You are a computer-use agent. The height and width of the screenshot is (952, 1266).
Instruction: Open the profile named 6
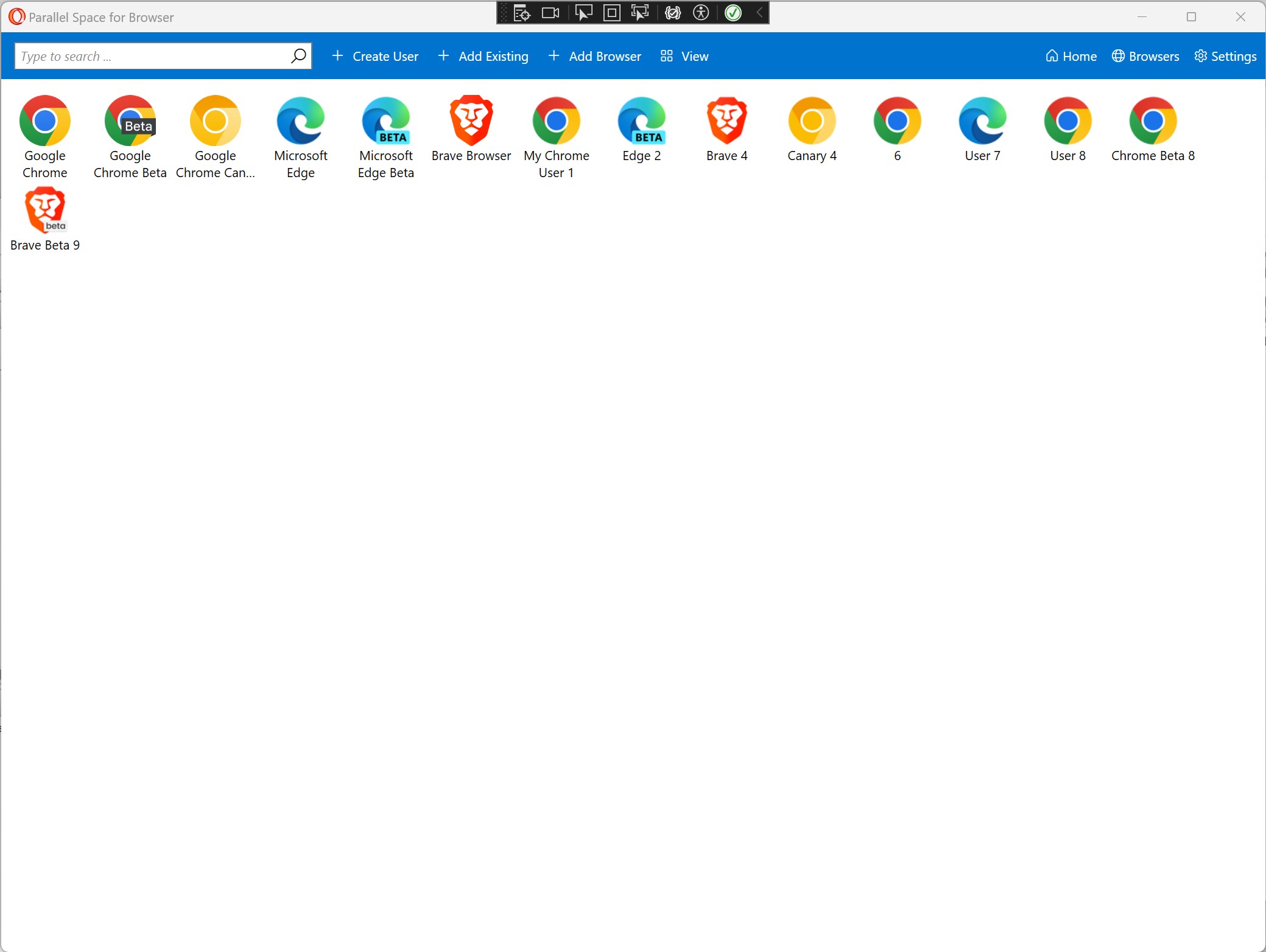click(897, 121)
